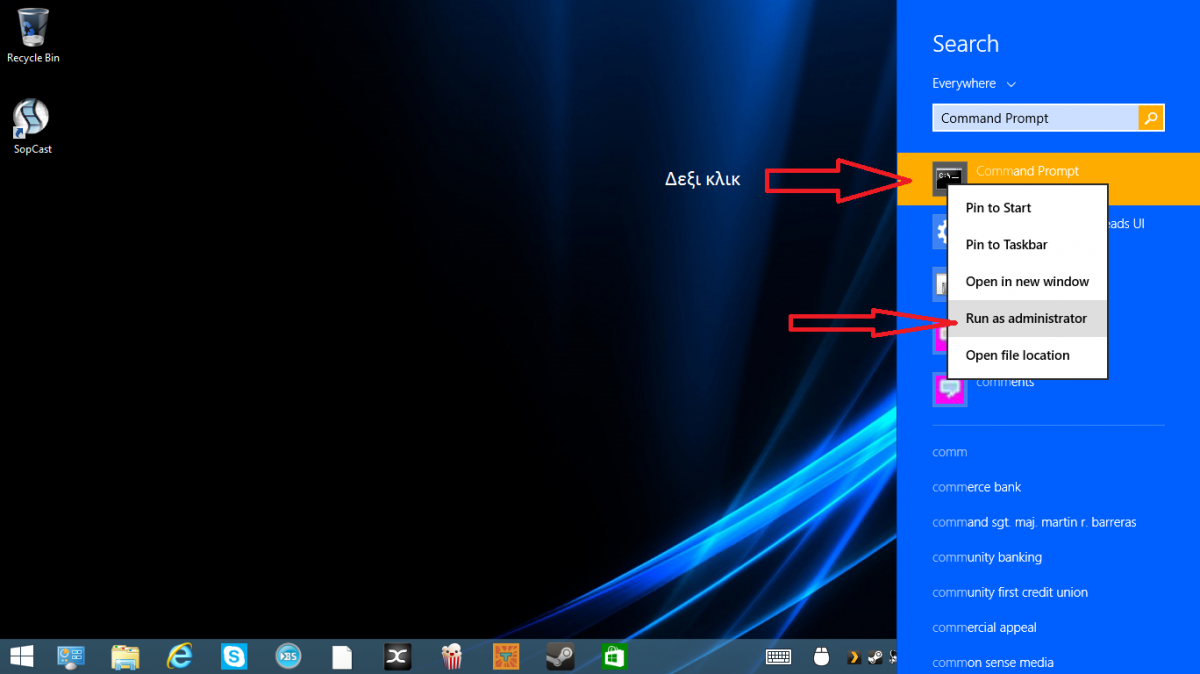Screen dimensions: 1200x674
Task: Launch Steam from the taskbar
Action: (x=560, y=657)
